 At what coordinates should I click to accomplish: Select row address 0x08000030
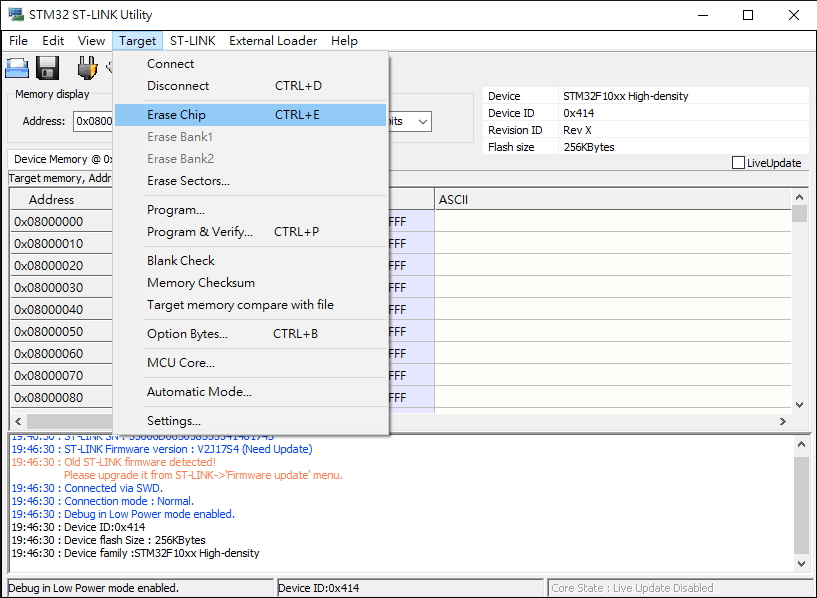(x=48, y=288)
